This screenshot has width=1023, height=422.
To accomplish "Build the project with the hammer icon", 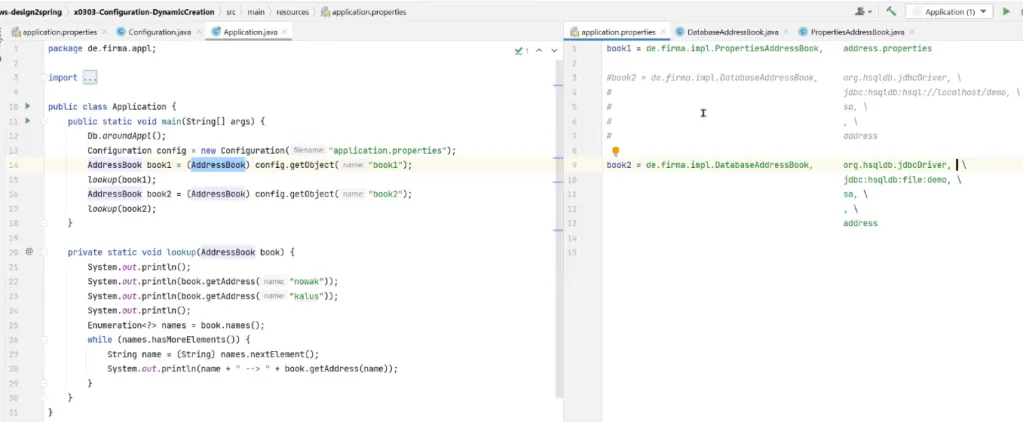I will click(891, 12).
